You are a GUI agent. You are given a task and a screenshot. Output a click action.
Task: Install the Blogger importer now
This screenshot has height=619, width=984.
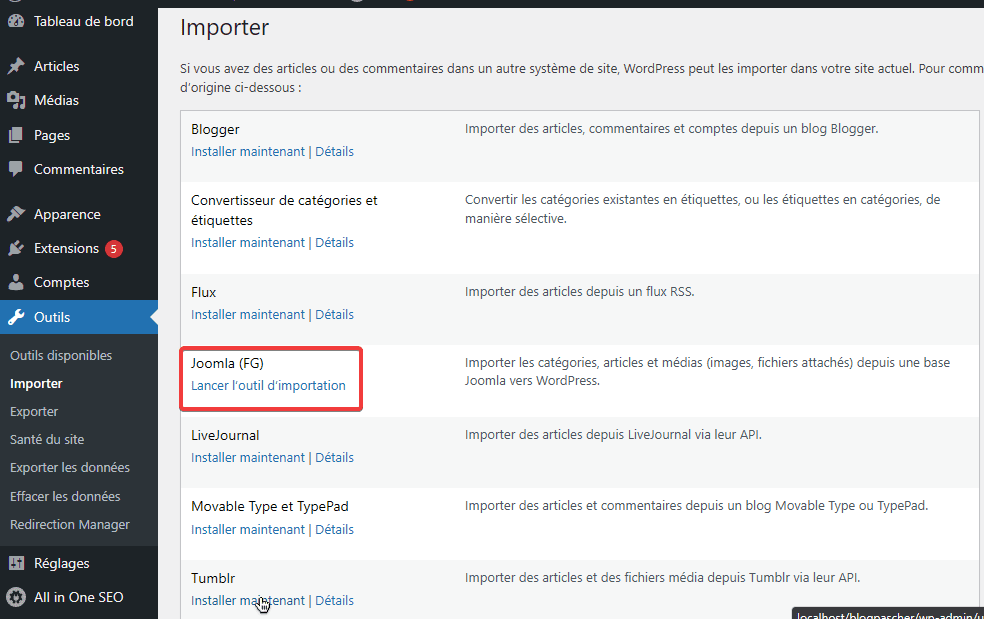[x=248, y=151]
